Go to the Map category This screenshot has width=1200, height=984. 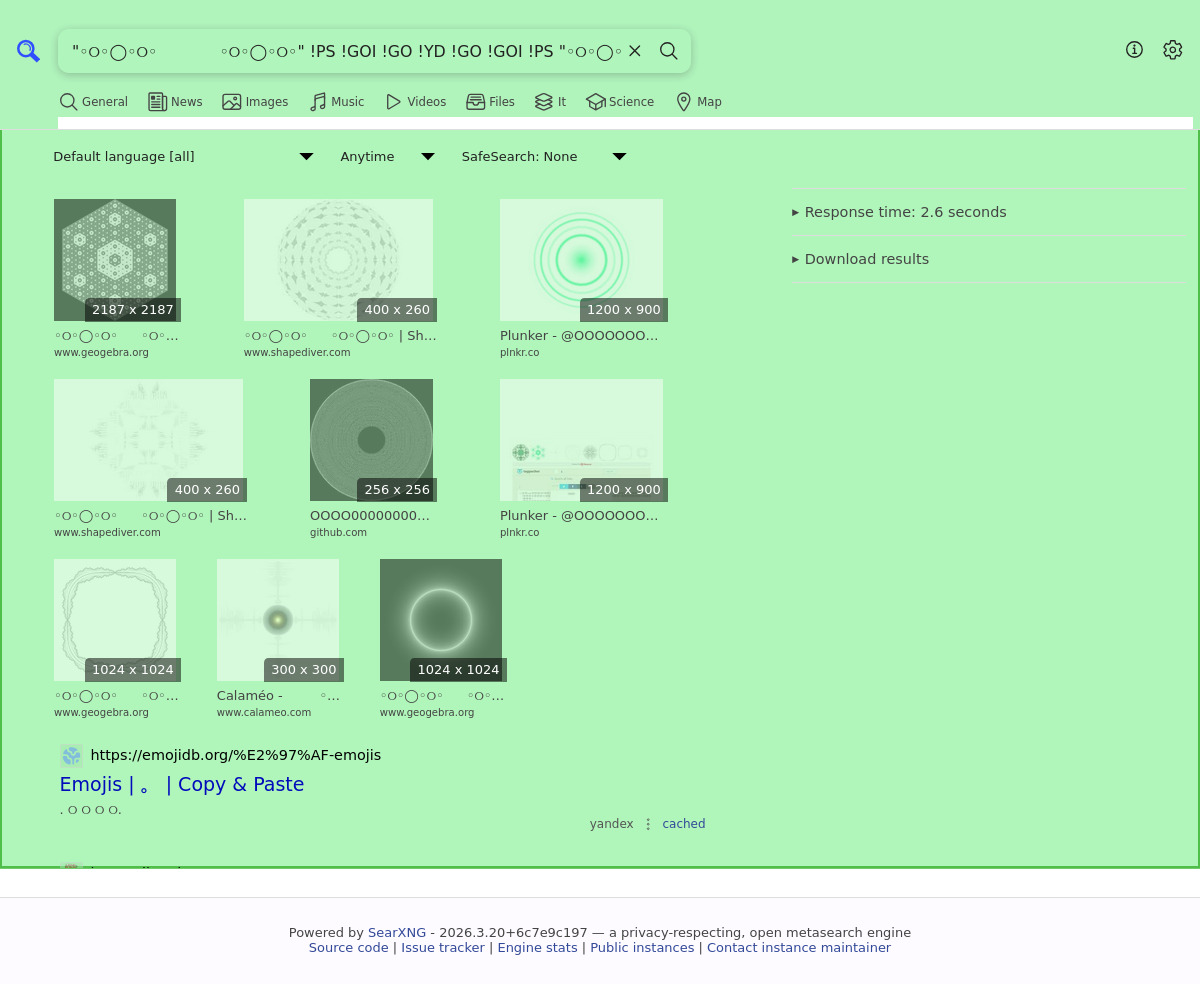[x=699, y=102]
